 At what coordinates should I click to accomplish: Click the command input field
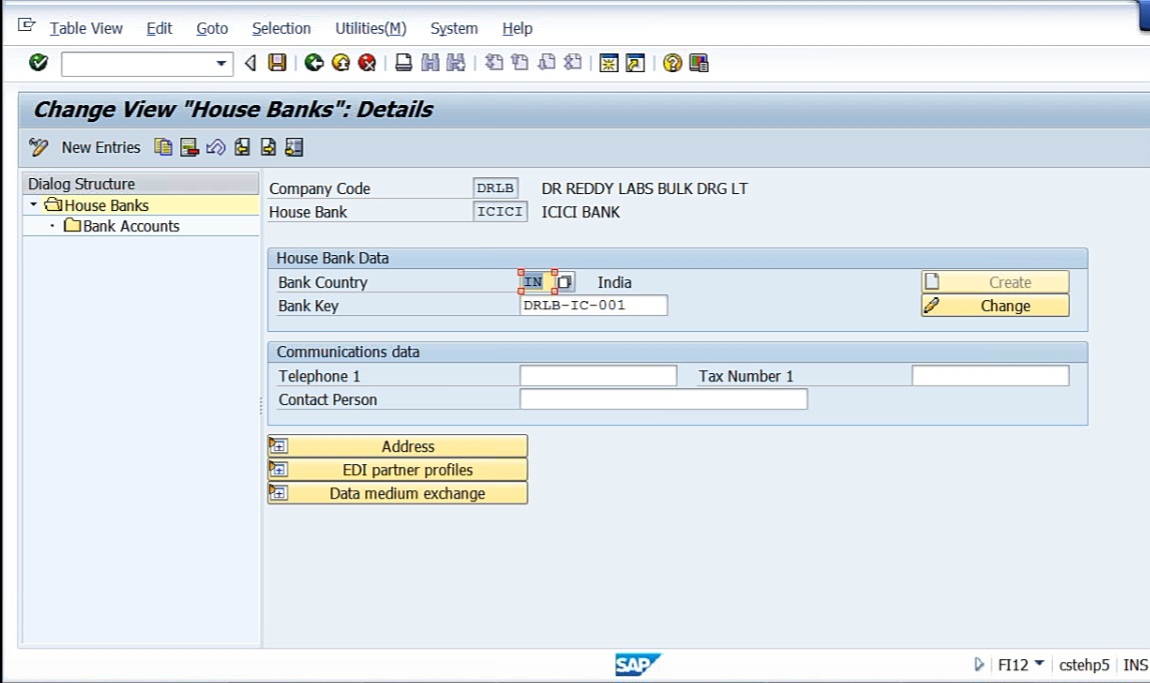pyautogui.click(x=138, y=64)
